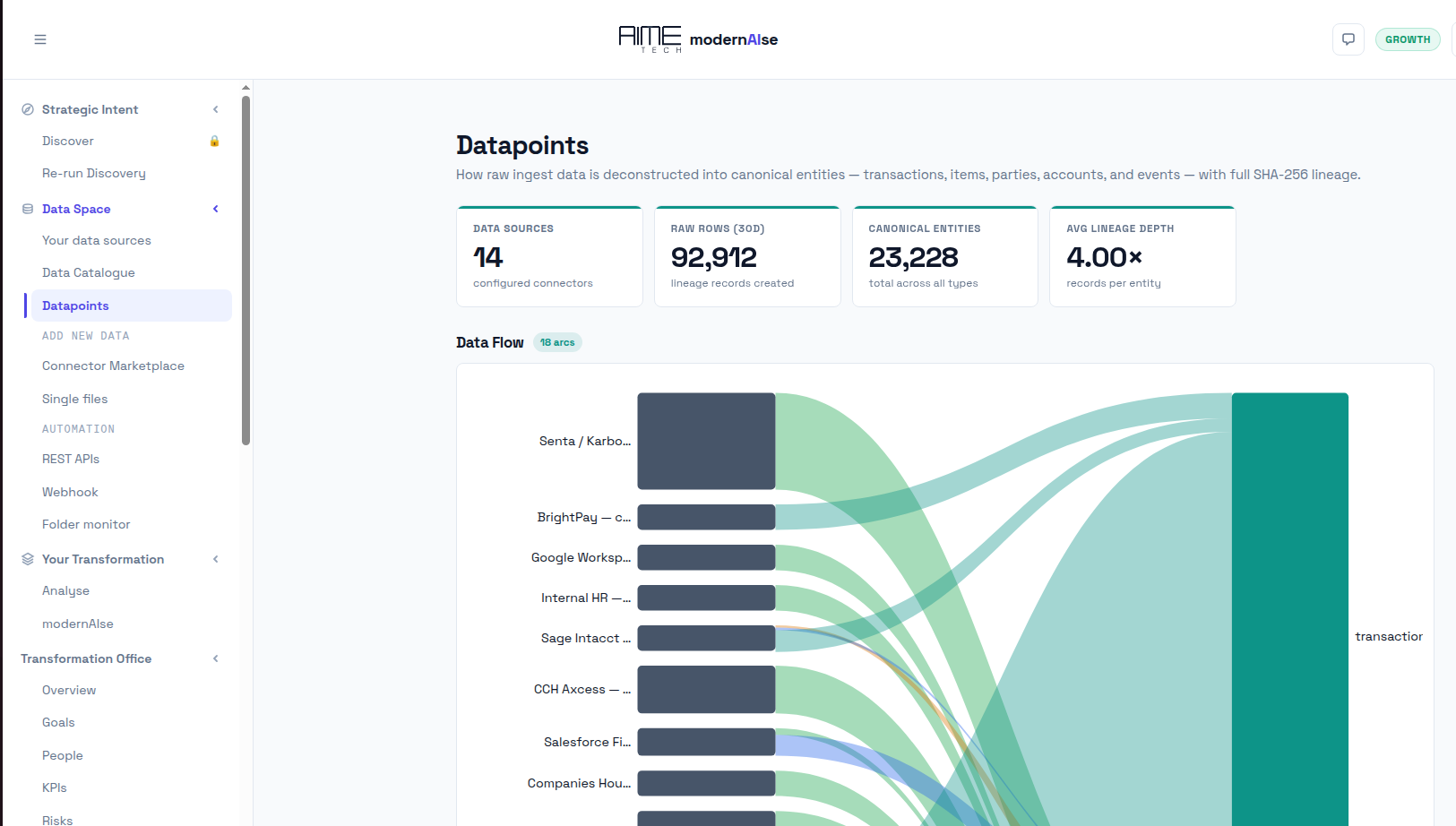Viewport: 1456px width, 826px height.
Task: Click the Your Transformation heading
Action: (103, 559)
